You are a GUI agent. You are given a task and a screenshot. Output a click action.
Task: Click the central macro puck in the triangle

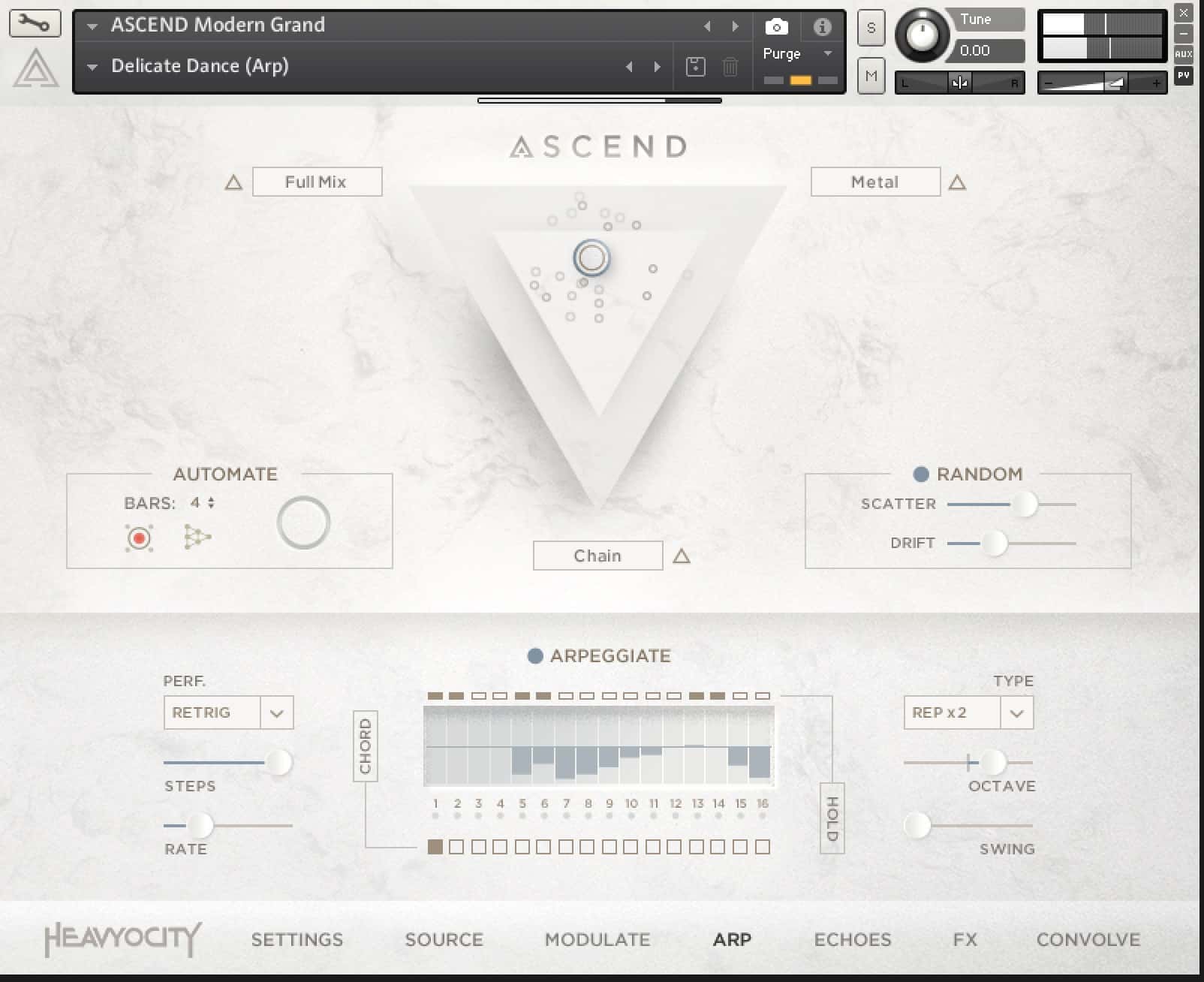click(x=591, y=258)
